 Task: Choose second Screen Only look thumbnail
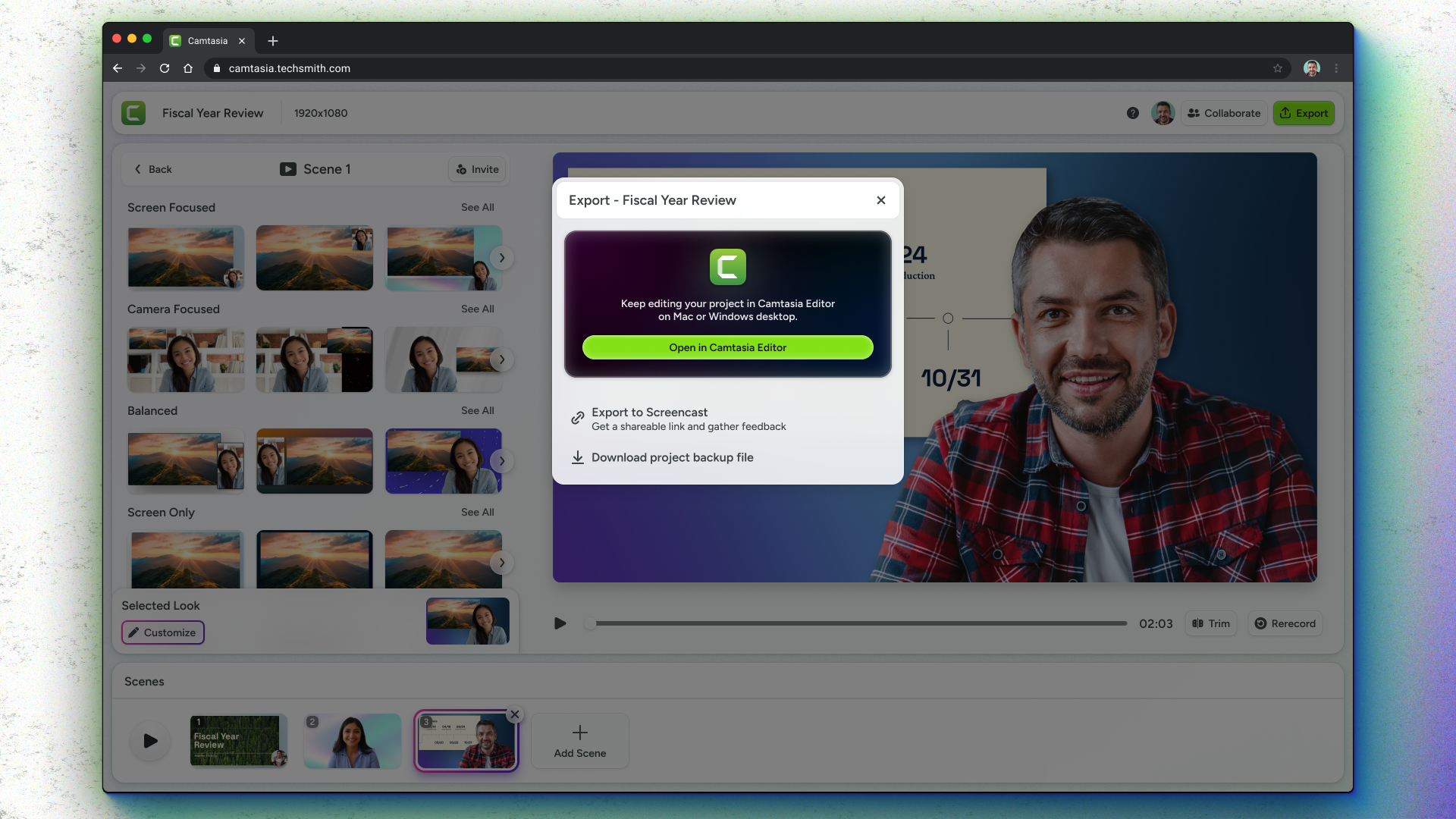[315, 560]
